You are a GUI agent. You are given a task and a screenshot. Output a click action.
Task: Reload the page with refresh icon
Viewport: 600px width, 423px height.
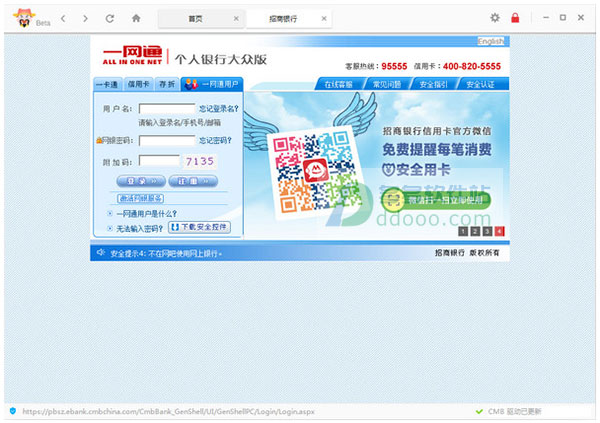click(x=110, y=18)
